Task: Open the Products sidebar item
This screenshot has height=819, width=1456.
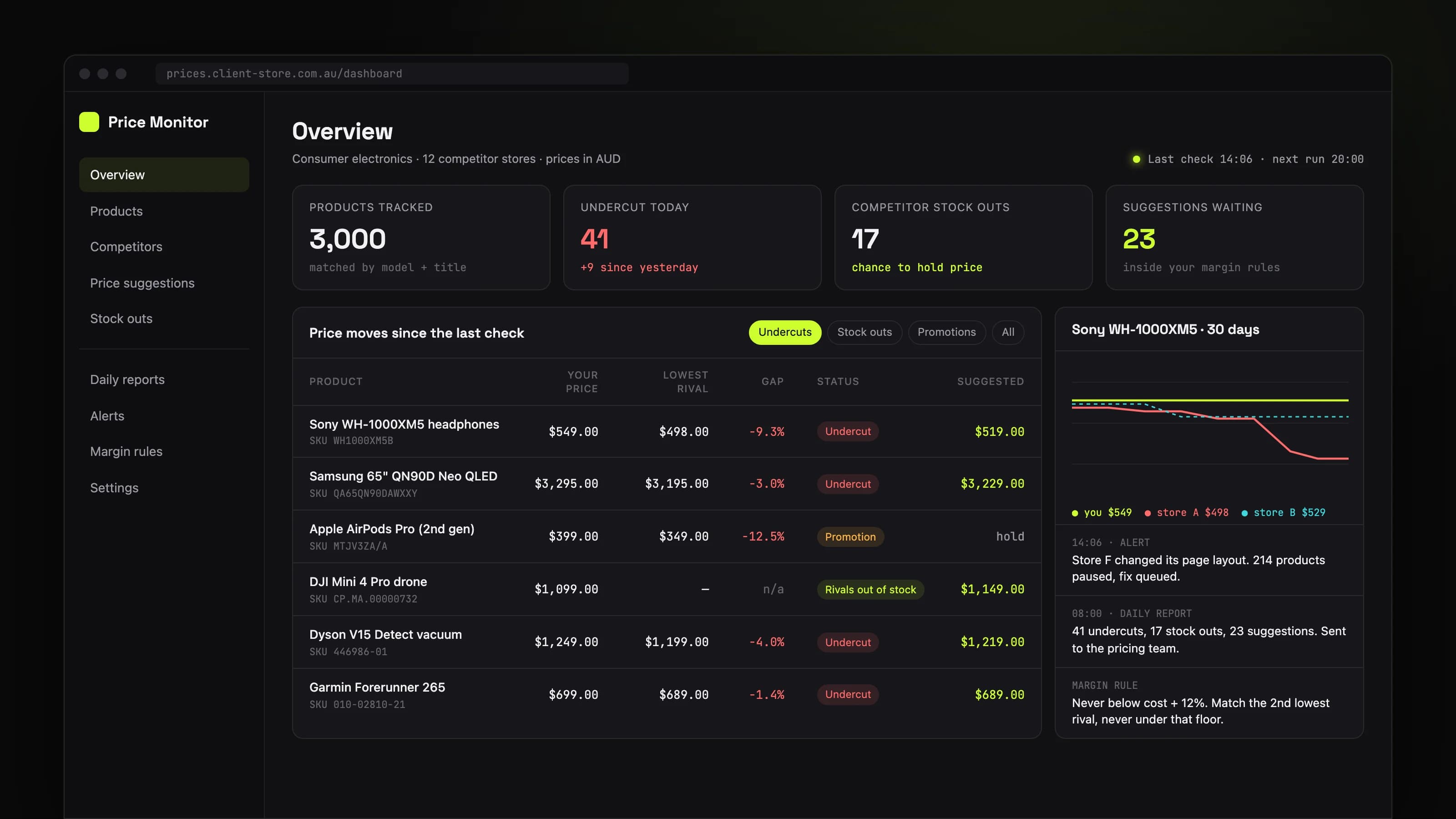Action: click(164, 211)
